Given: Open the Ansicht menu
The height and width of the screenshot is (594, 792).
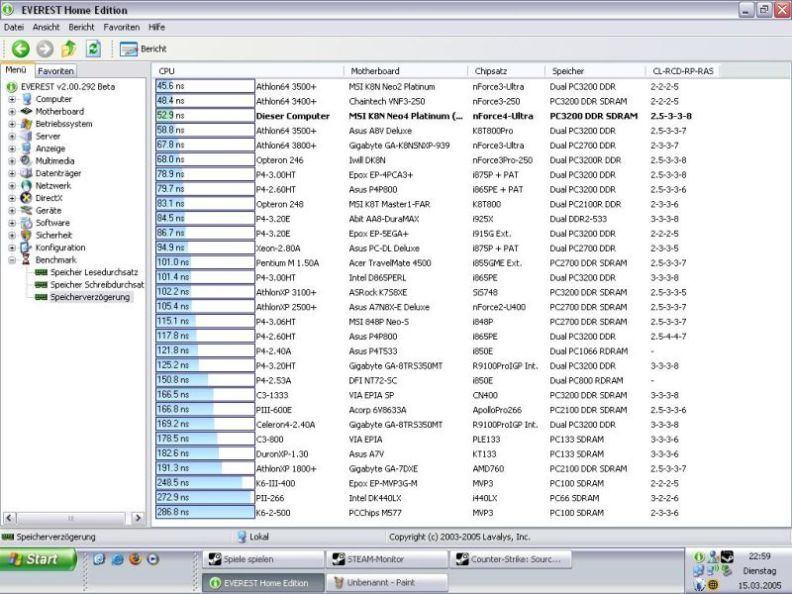Looking at the screenshot, I should 46,27.
